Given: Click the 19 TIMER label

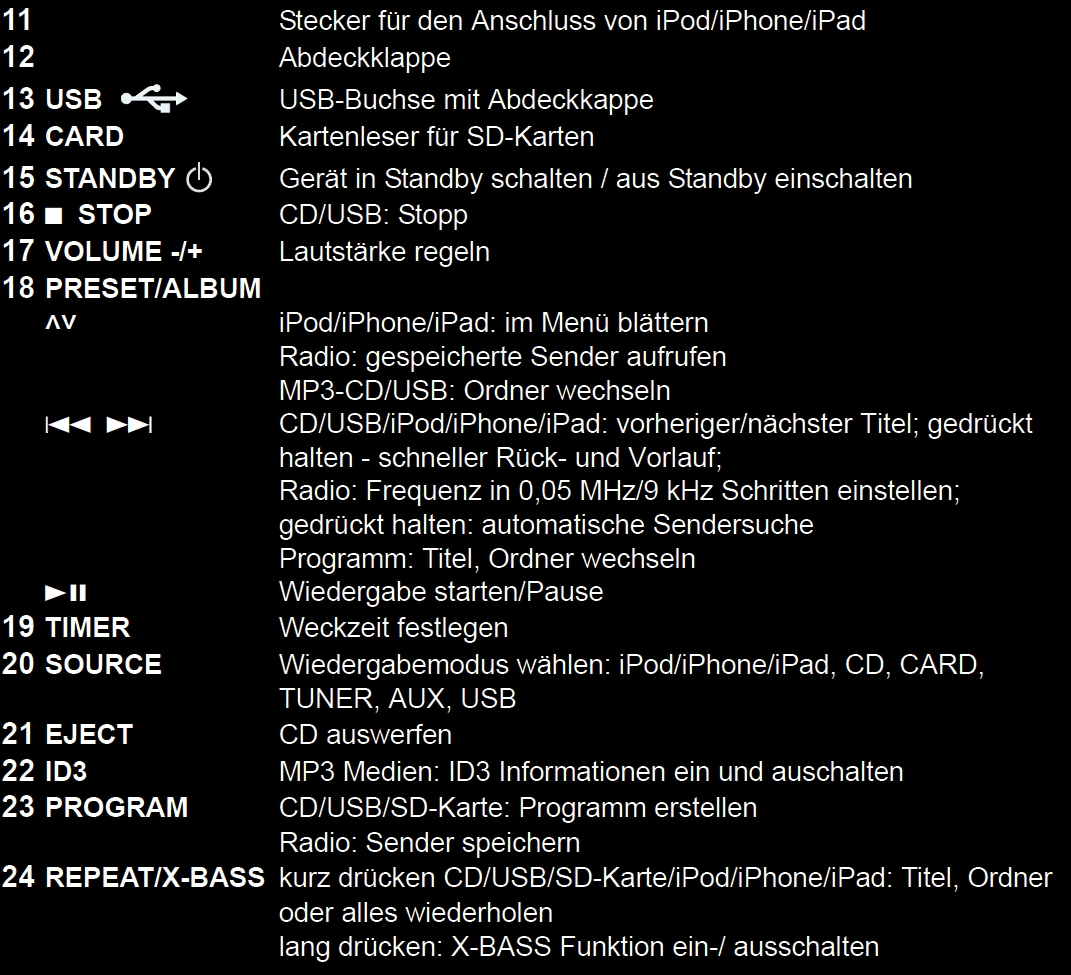Looking at the screenshot, I should click(66, 627).
